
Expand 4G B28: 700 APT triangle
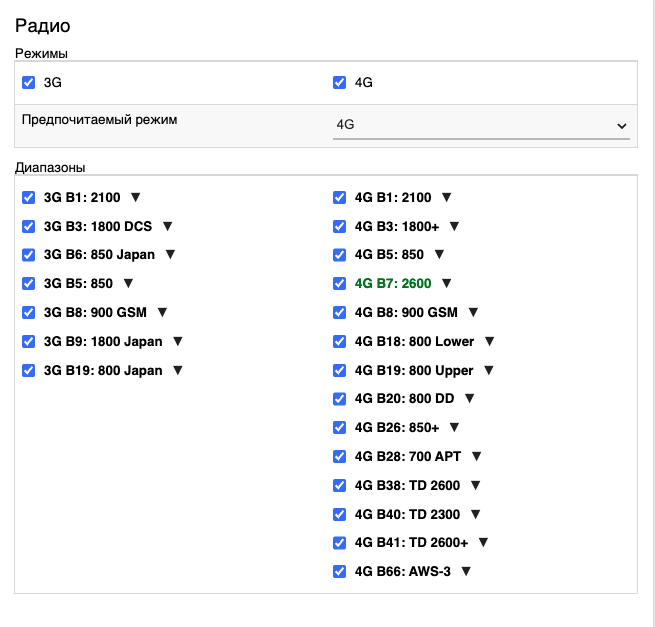(x=477, y=456)
